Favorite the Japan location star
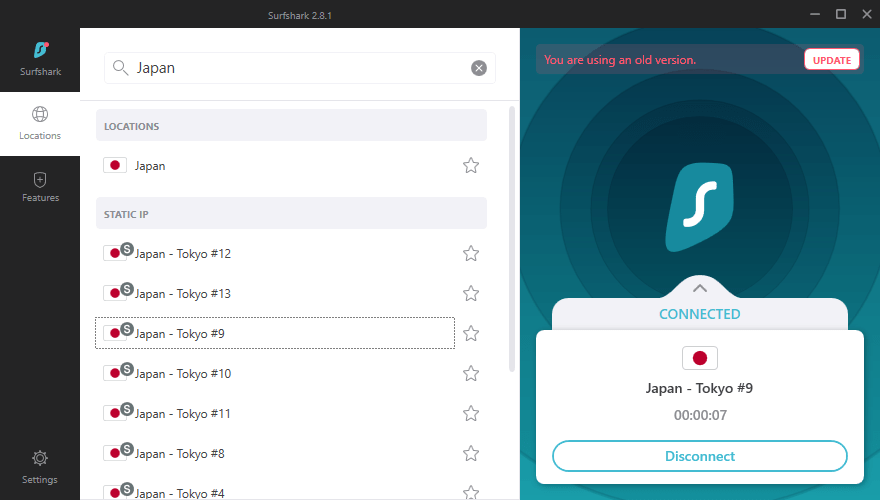The image size is (880, 500). (471, 166)
